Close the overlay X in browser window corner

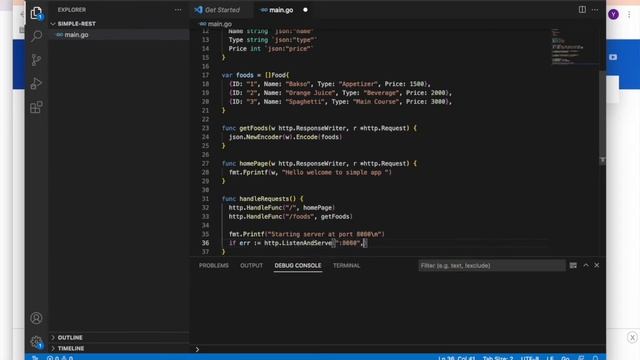pos(632,337)
